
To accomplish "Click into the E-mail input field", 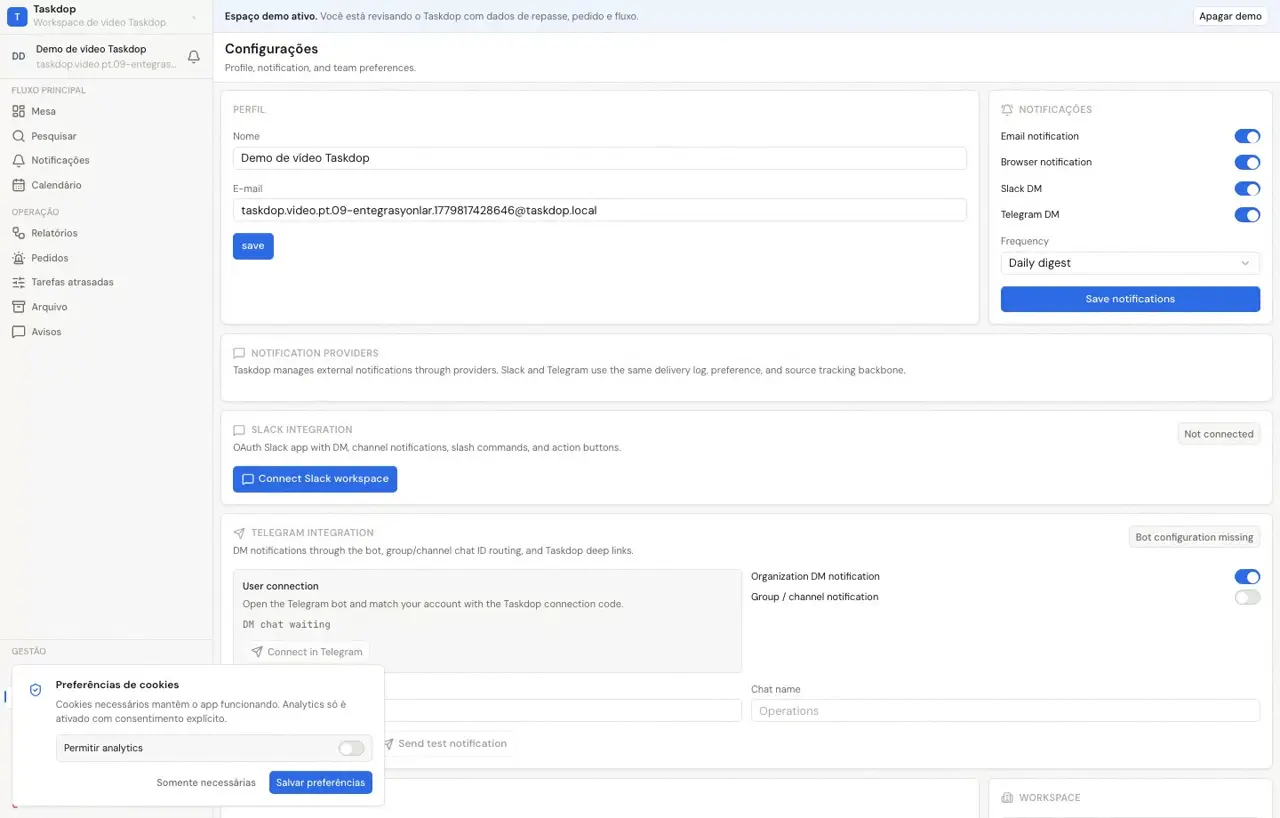I will (600, 210).
